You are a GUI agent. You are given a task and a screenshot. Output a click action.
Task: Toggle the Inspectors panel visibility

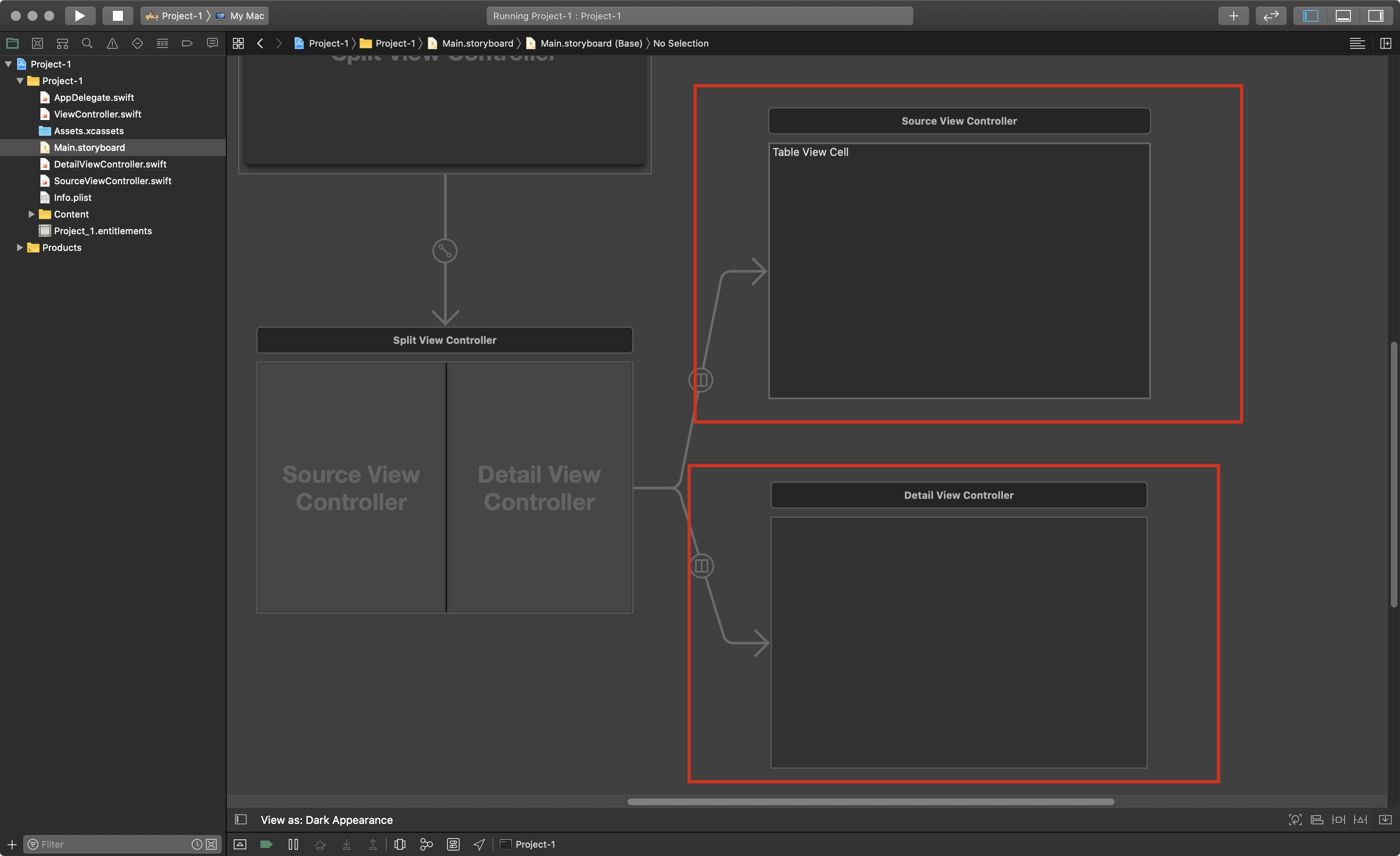(x=1375, y=15)
